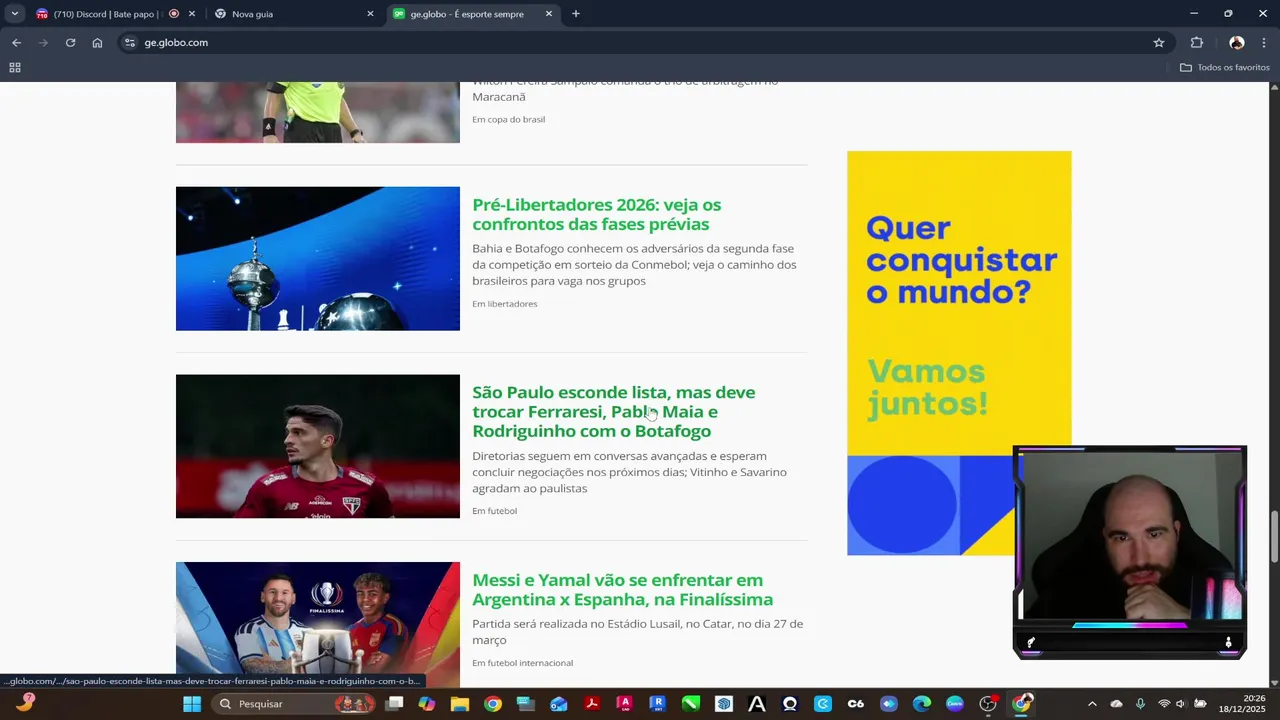Open the Chrome three-dot menu
1280x720 pixels.
[x=1265, y=43]
